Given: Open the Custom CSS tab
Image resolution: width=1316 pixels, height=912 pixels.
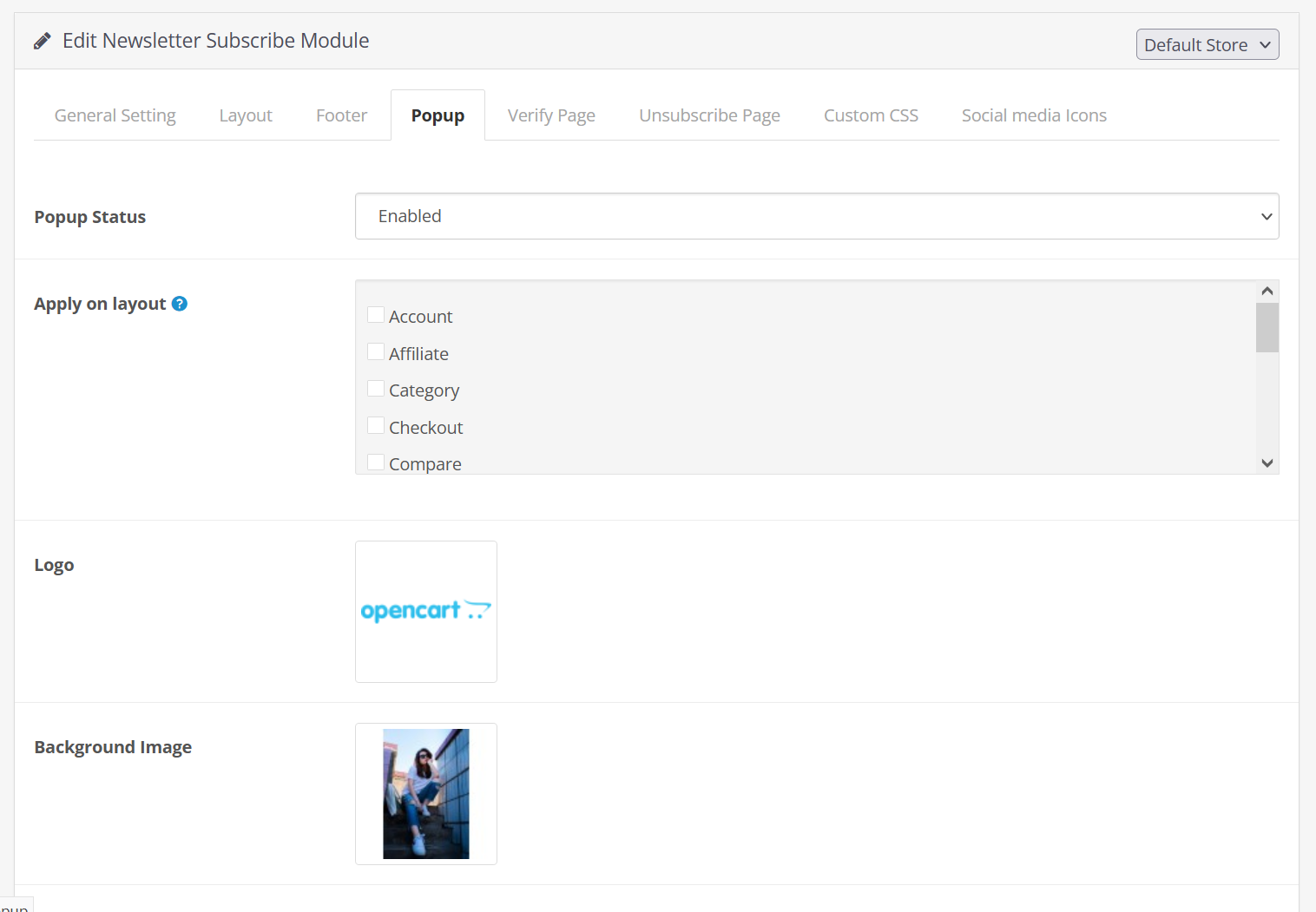Looking at the screenshot, I should point(871,115).
